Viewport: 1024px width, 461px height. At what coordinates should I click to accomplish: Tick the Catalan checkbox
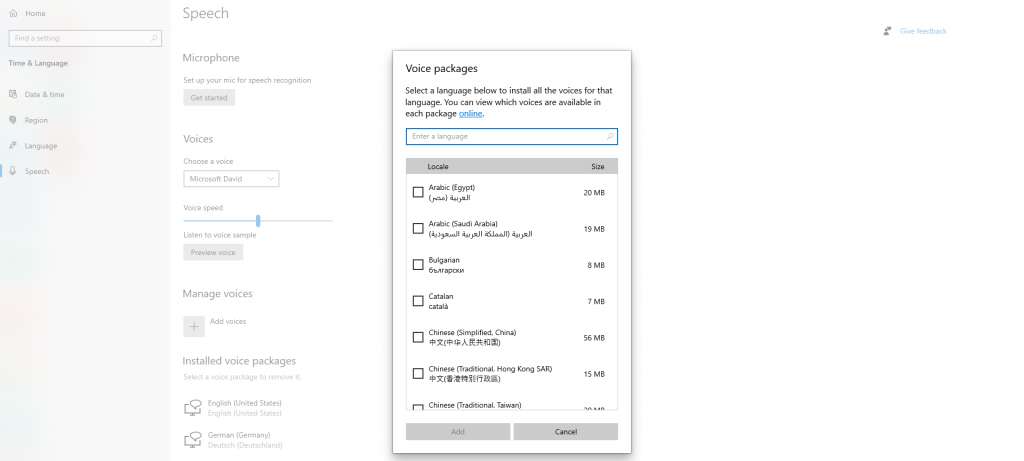point(418,301)
